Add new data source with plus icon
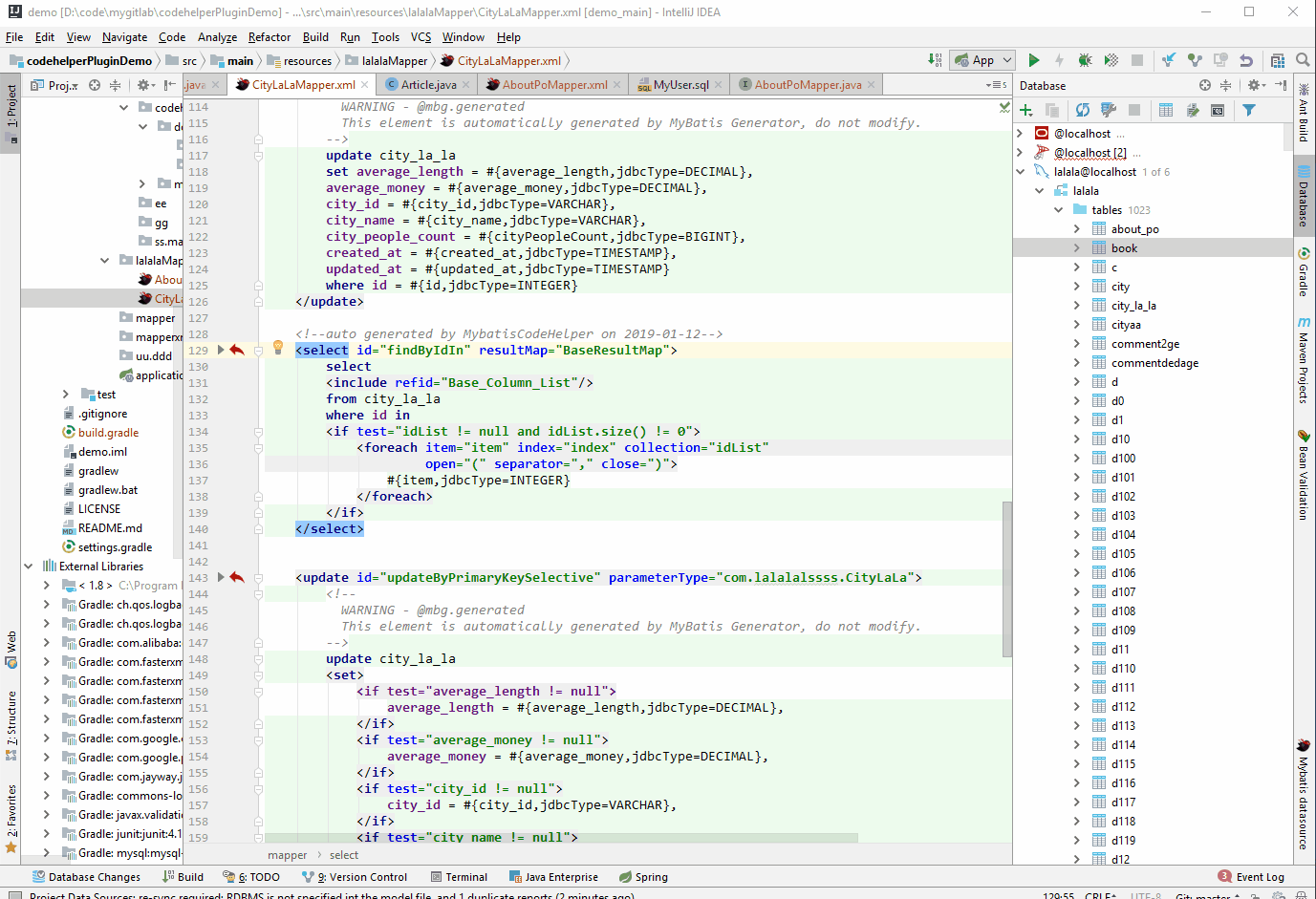 point(1026,111)
